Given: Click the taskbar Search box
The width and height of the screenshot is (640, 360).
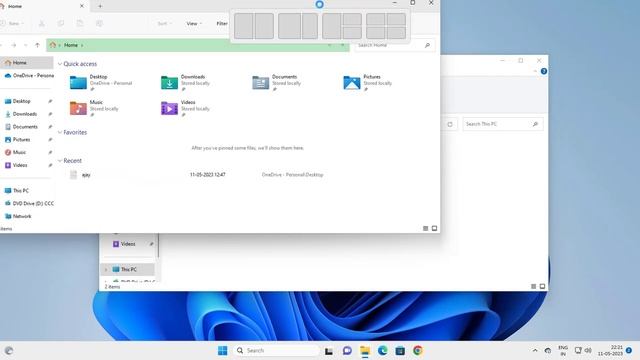Looking at the screenshot, I should coord(277,351).
